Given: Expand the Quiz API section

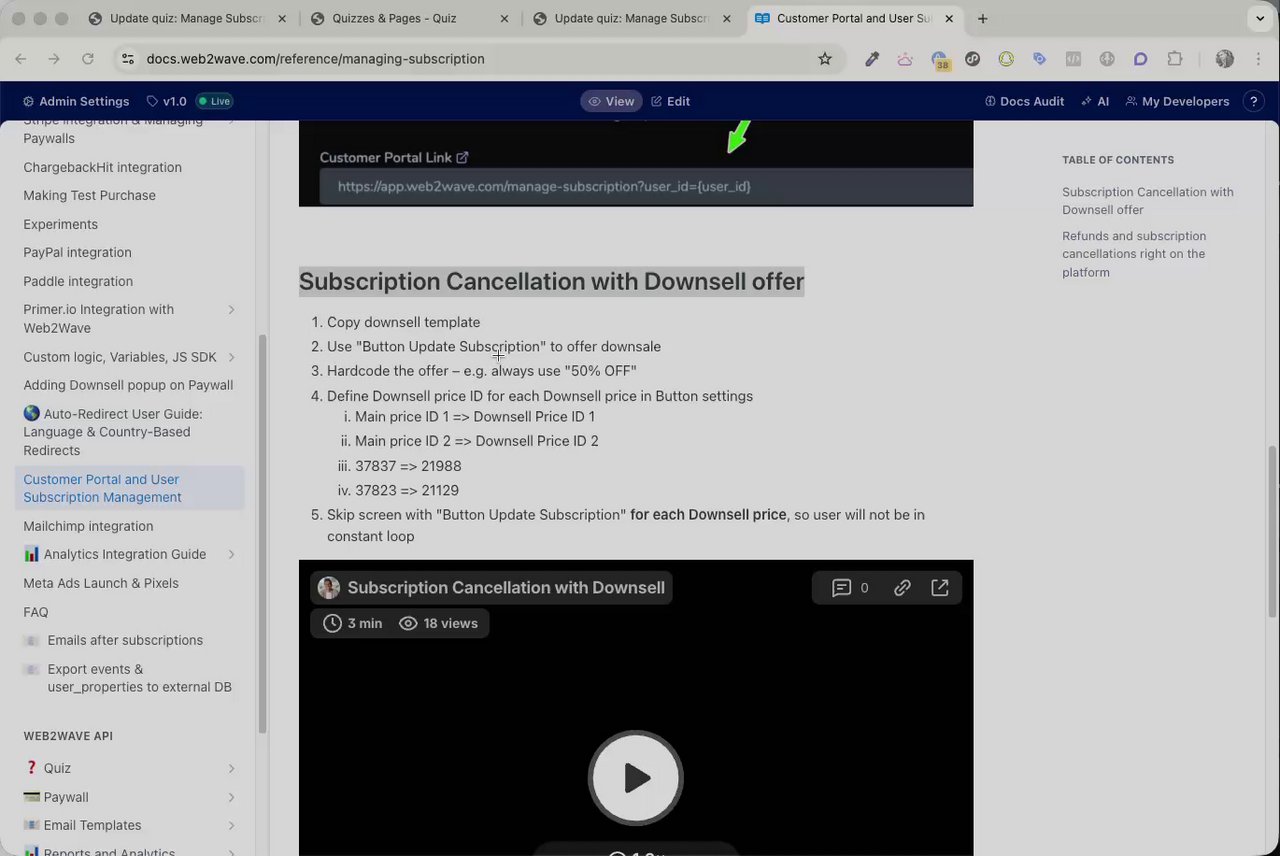Looking at the screenshot, I should point(231,768).
